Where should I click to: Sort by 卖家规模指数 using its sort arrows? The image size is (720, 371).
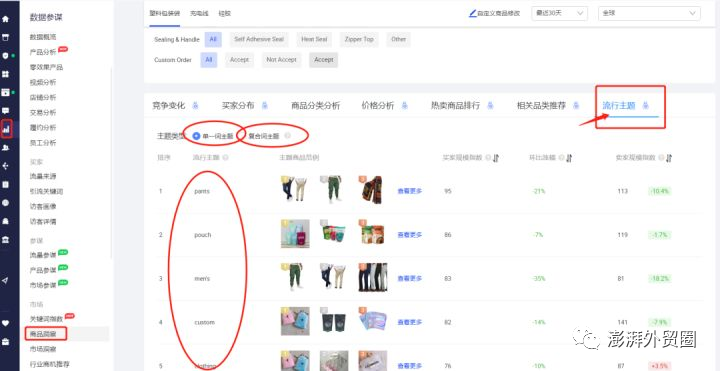[669, 157]
